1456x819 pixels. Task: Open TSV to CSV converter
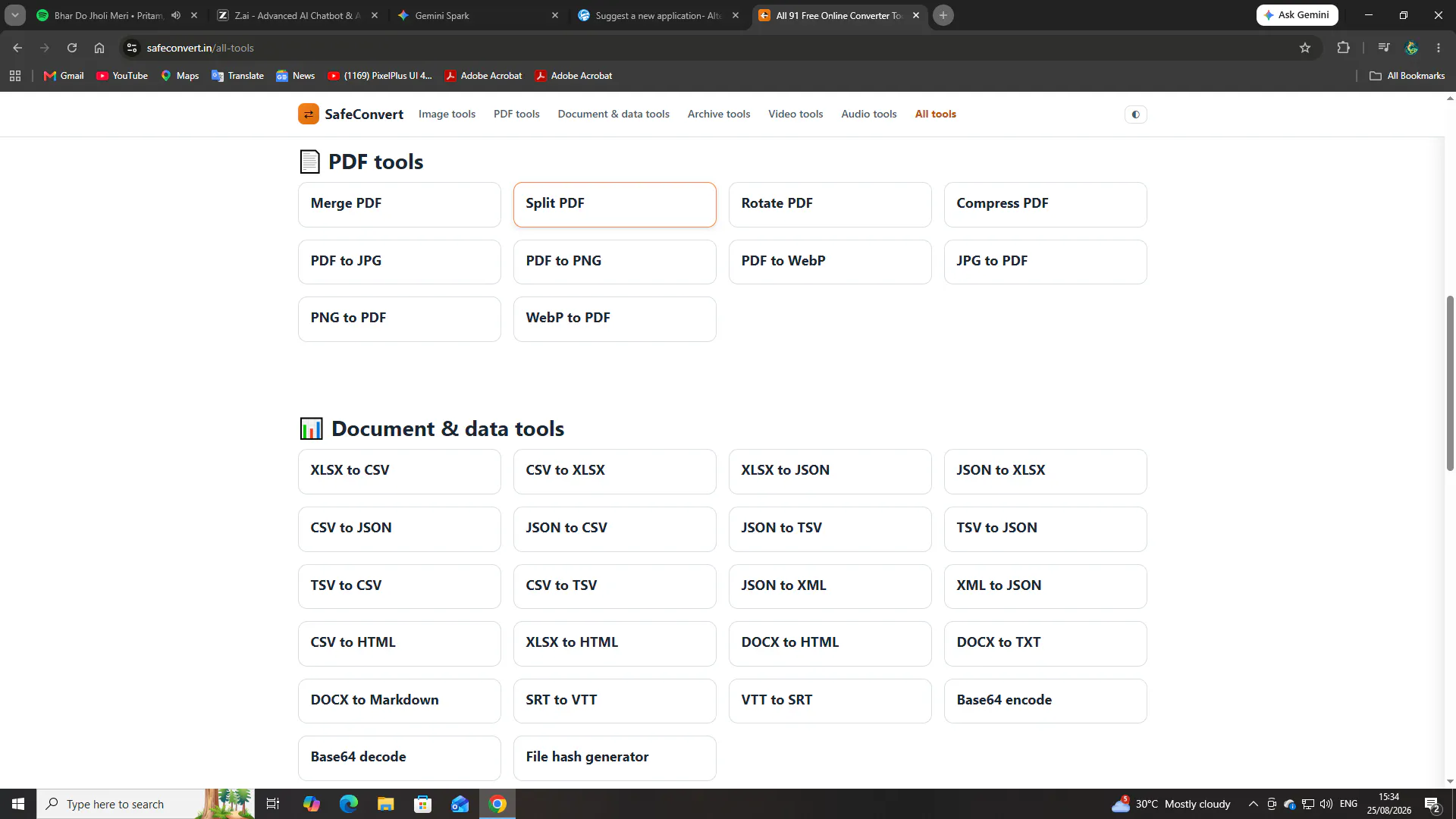400,586
